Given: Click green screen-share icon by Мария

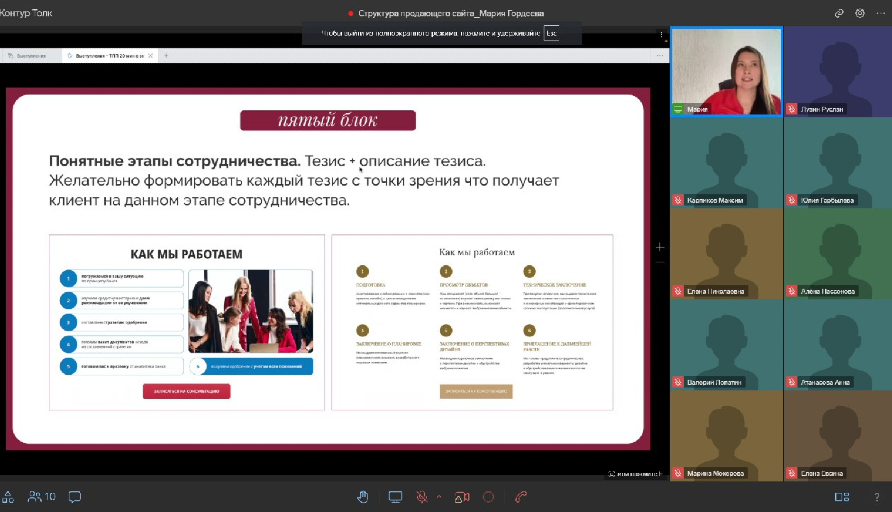Looking at the screenshot, I should tap(678, 109).
